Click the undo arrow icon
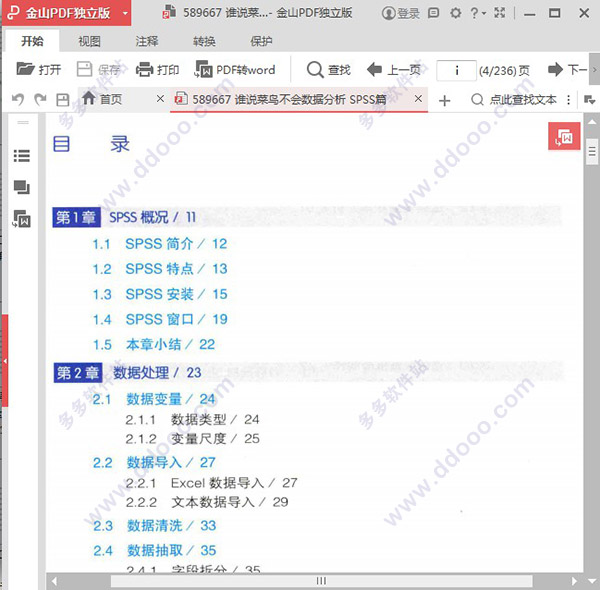The width and height of the screenshot is (600, 590). tap(18, 99)
